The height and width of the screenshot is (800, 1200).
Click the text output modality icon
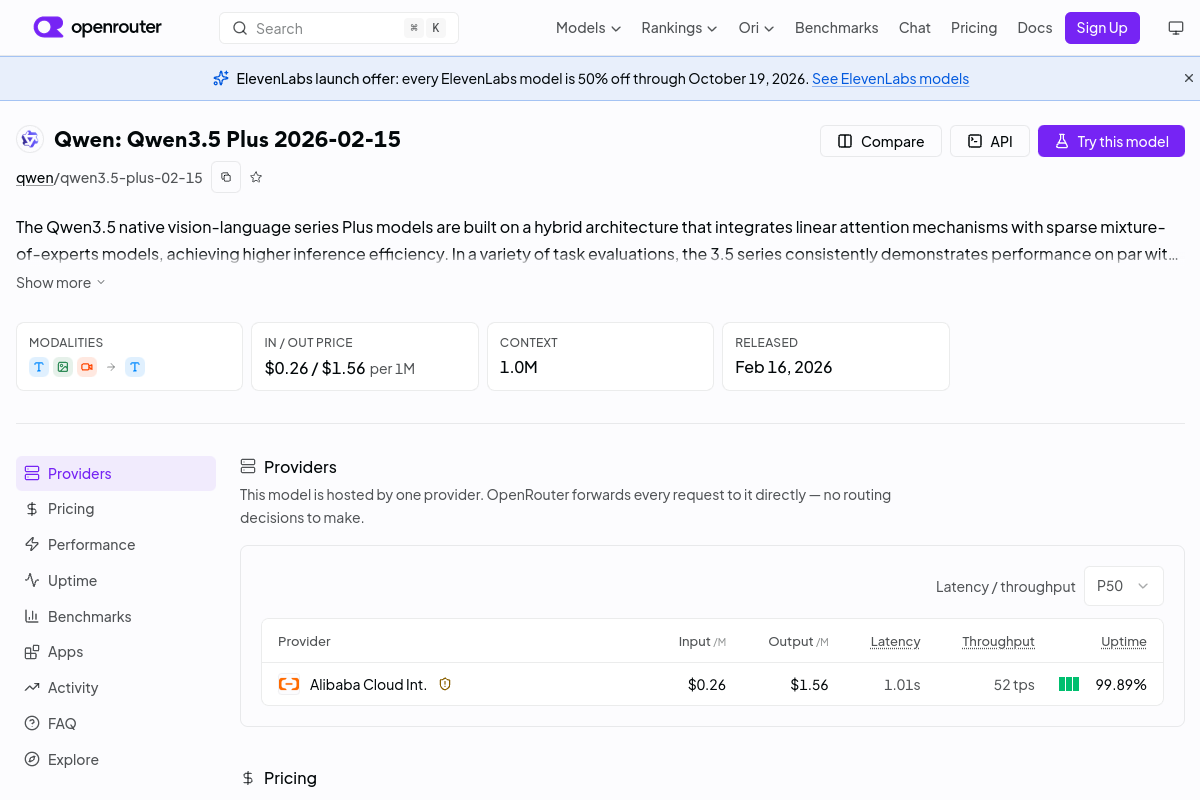pos(135,367)
